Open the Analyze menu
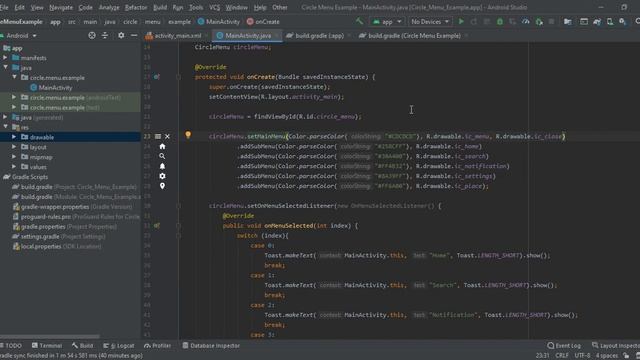This screenshot has height=360, width=640. tap(109, 7)
